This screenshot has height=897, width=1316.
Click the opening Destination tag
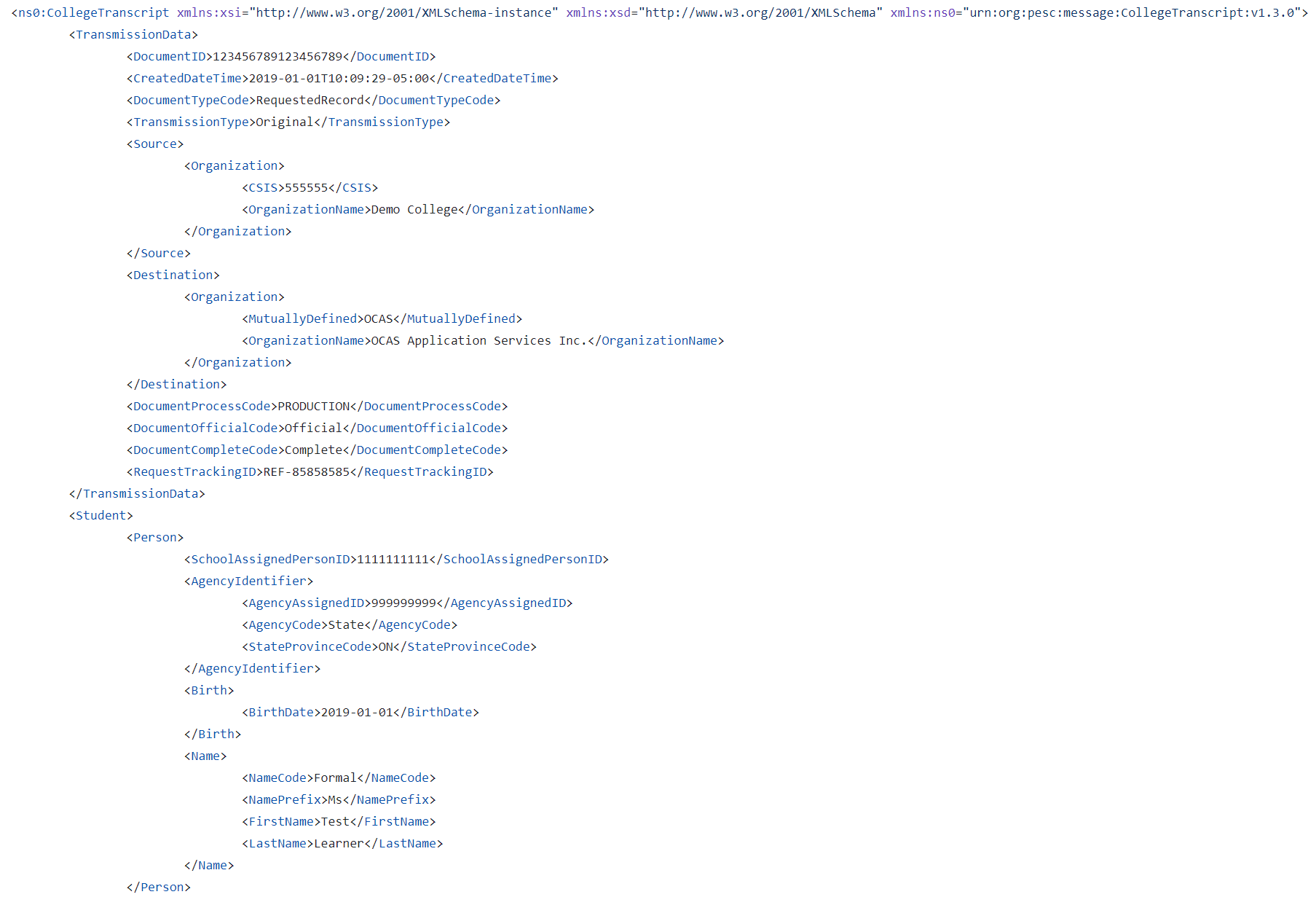pos(173,275)
